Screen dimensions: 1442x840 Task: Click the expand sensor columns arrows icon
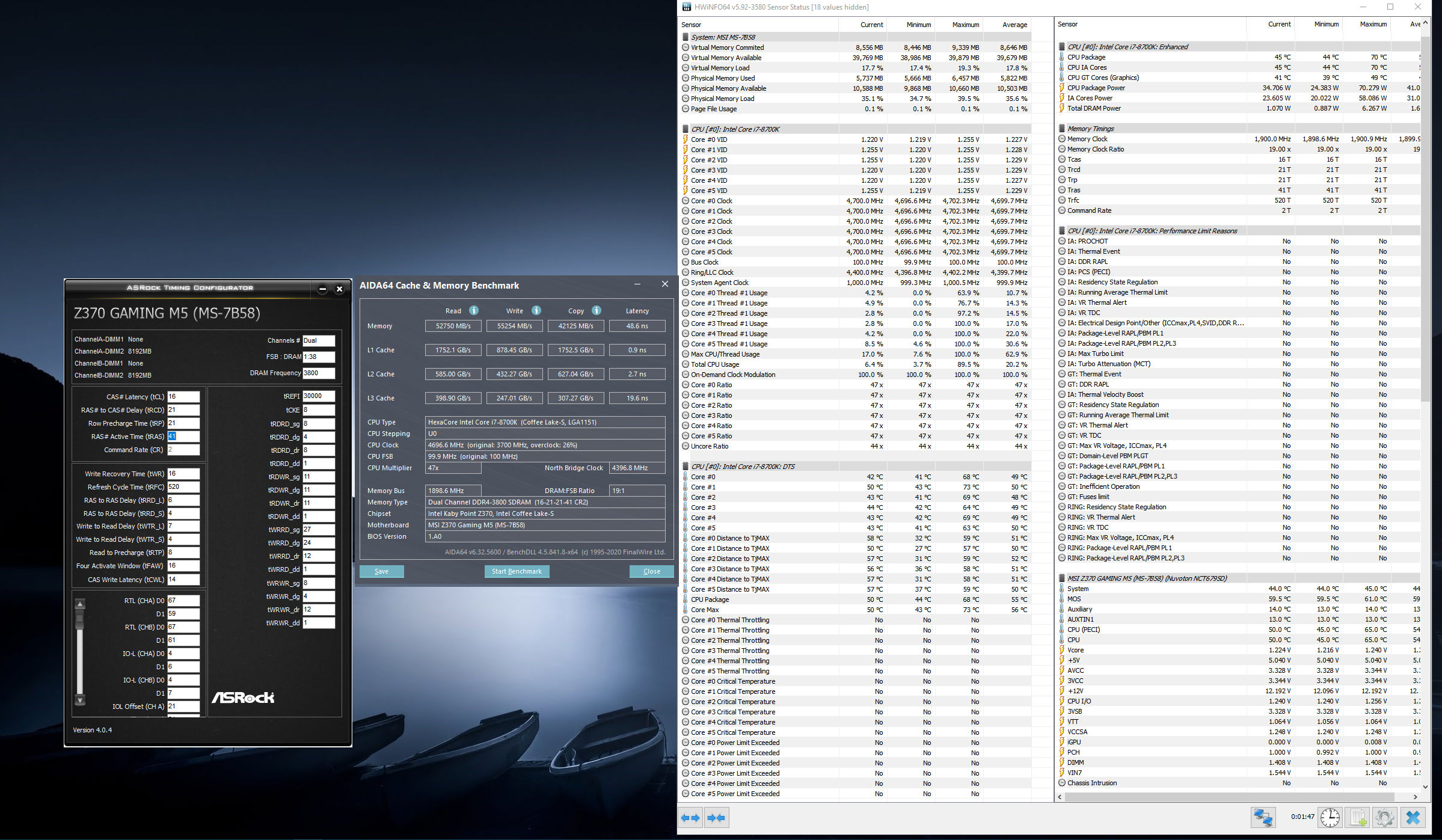(690, 818)
